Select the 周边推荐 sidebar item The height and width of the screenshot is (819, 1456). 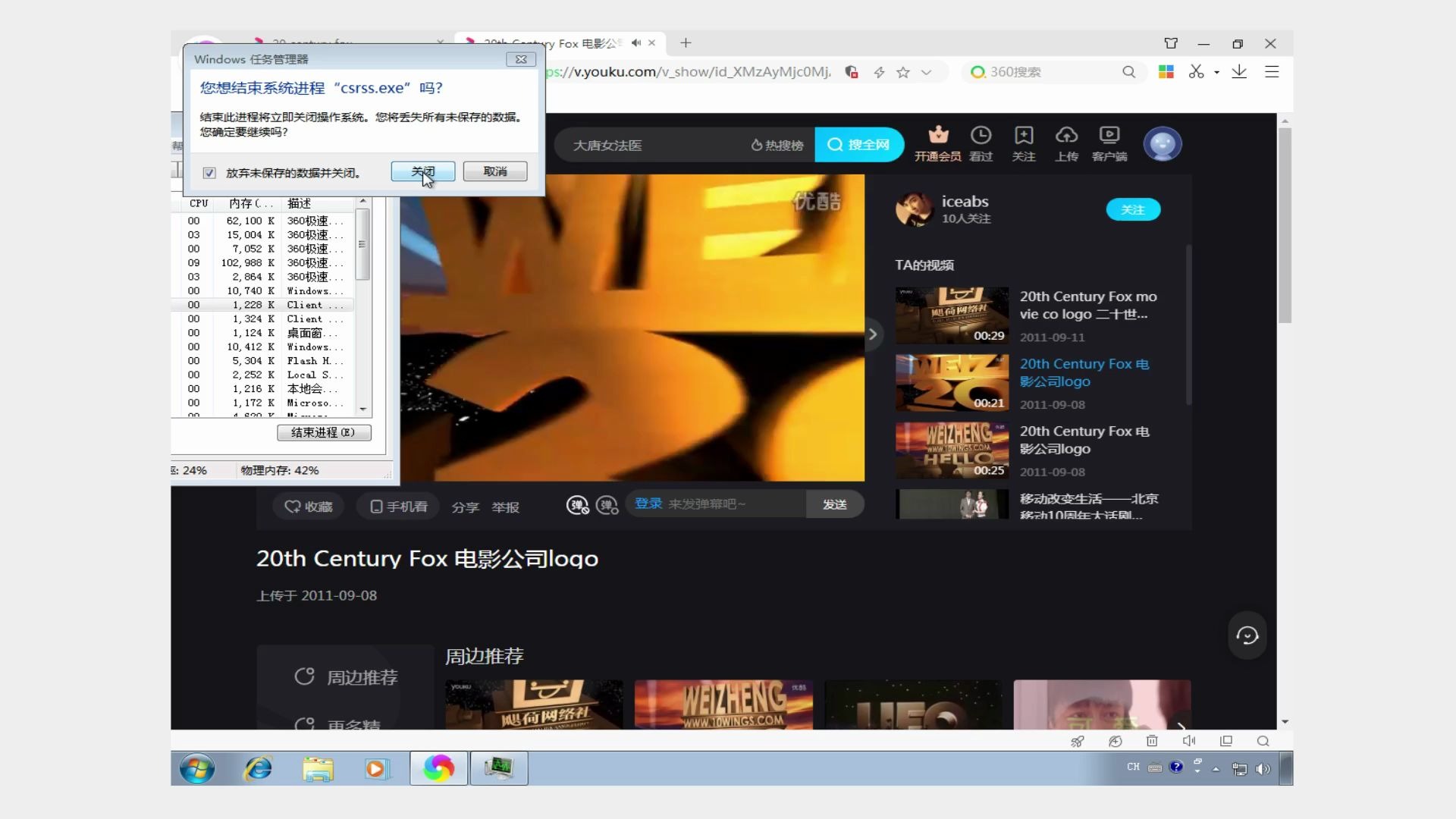[346, 676]
